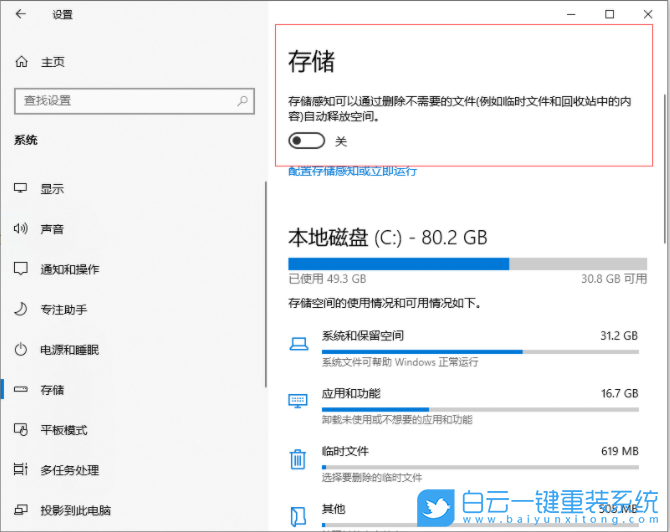Click the 619 MB size value

pyautogui.click(x=620, y=451)
